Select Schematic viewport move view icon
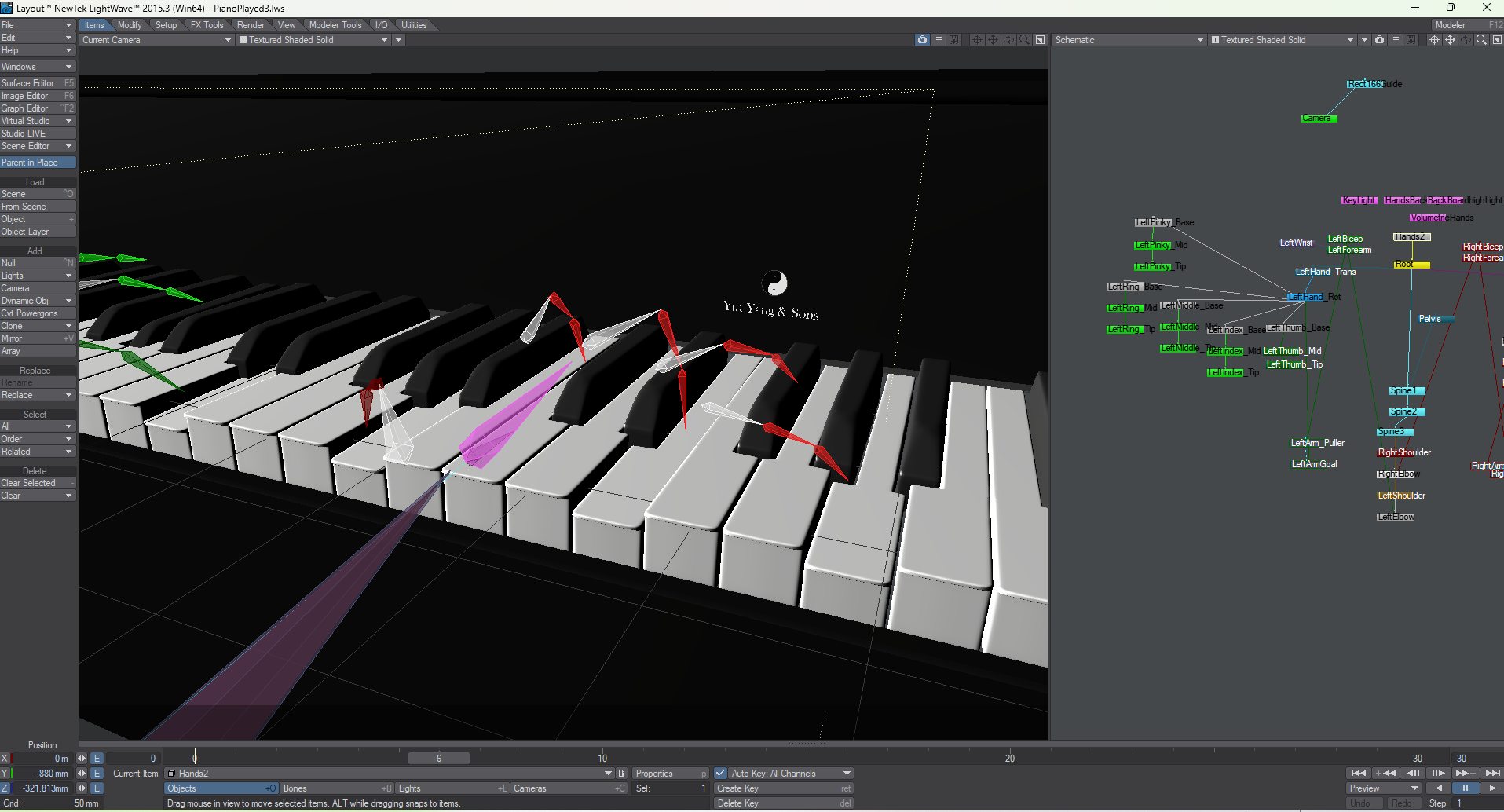 [x=1450, y=40]
